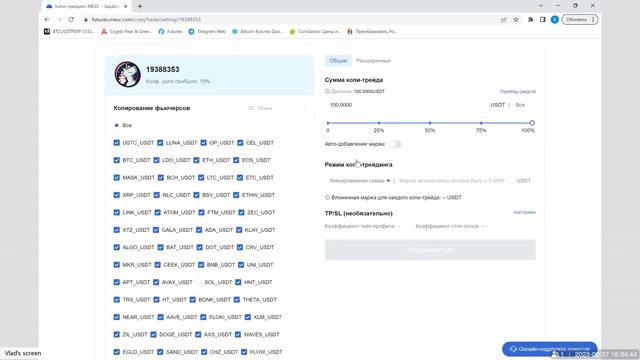The width and height of the screenshot is (640, 360).
Task: Select the 'Все' futures radio button
Action: (x=117, y=125)
